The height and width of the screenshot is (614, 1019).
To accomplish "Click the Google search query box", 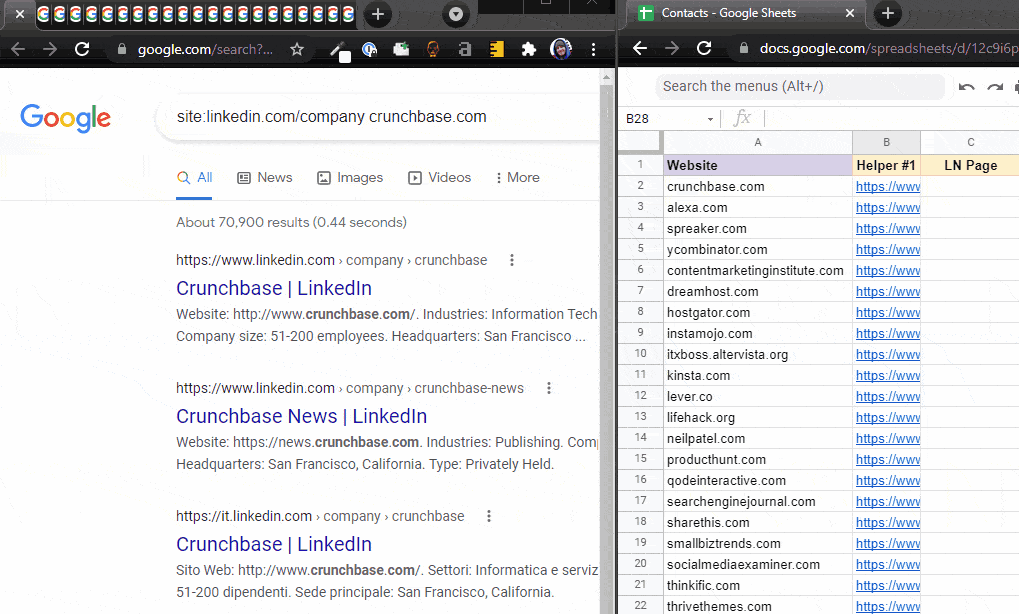I will pyautogui.click(x=377, y=117).
